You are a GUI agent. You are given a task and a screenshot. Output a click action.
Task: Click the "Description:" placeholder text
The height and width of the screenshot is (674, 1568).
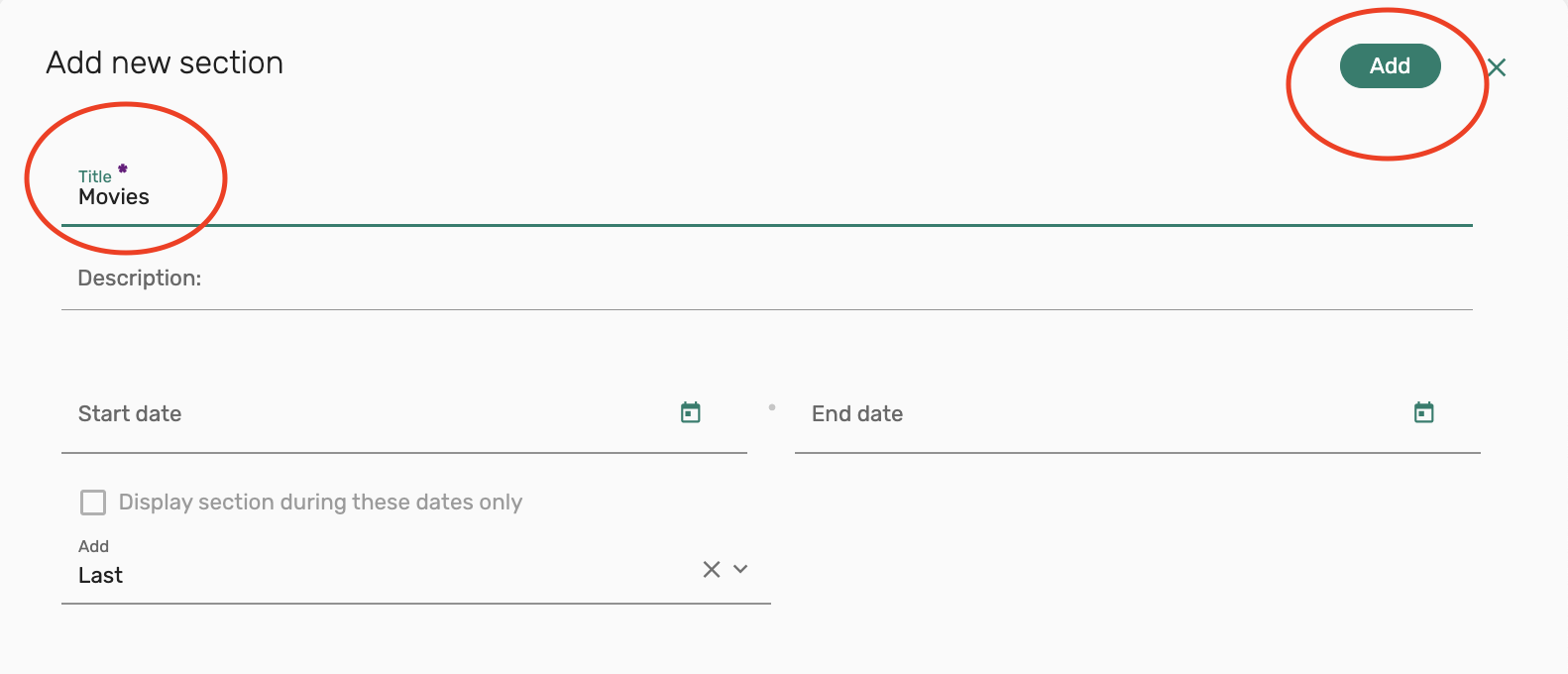(x=140, y=279)
